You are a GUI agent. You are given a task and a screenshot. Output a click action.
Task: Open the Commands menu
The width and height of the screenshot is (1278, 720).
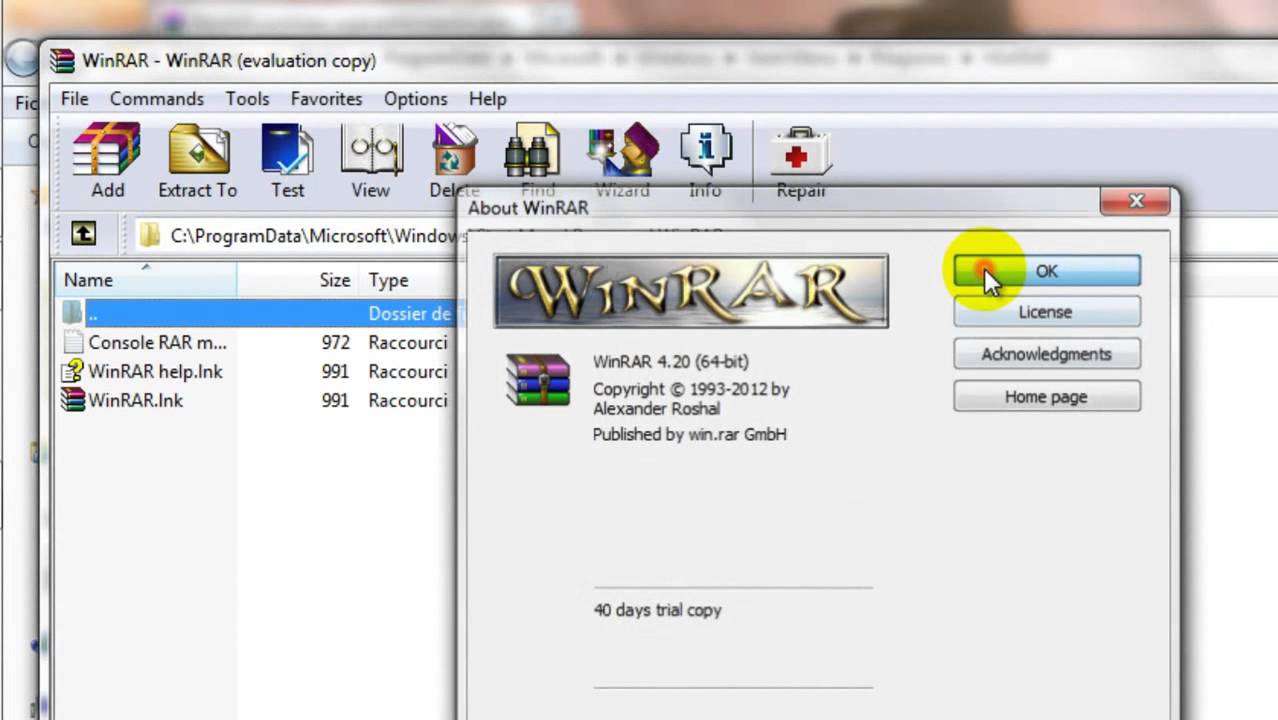[x=157, y=99]
